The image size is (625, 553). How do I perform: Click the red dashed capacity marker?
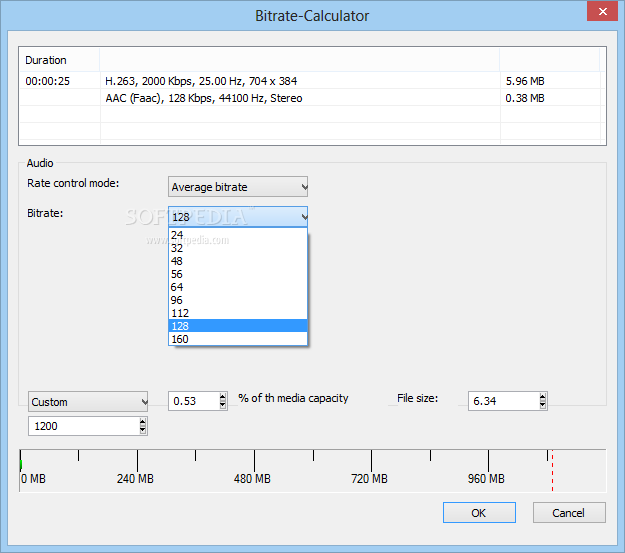tap(552, 469)
